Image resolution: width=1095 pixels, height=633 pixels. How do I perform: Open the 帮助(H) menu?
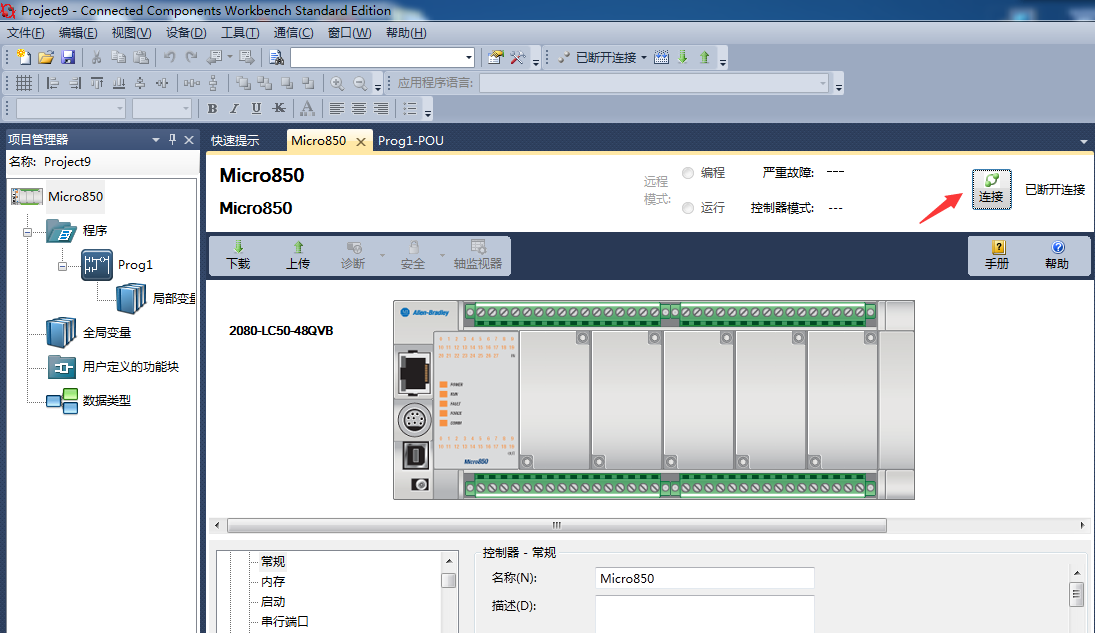(x=406, y=33)
